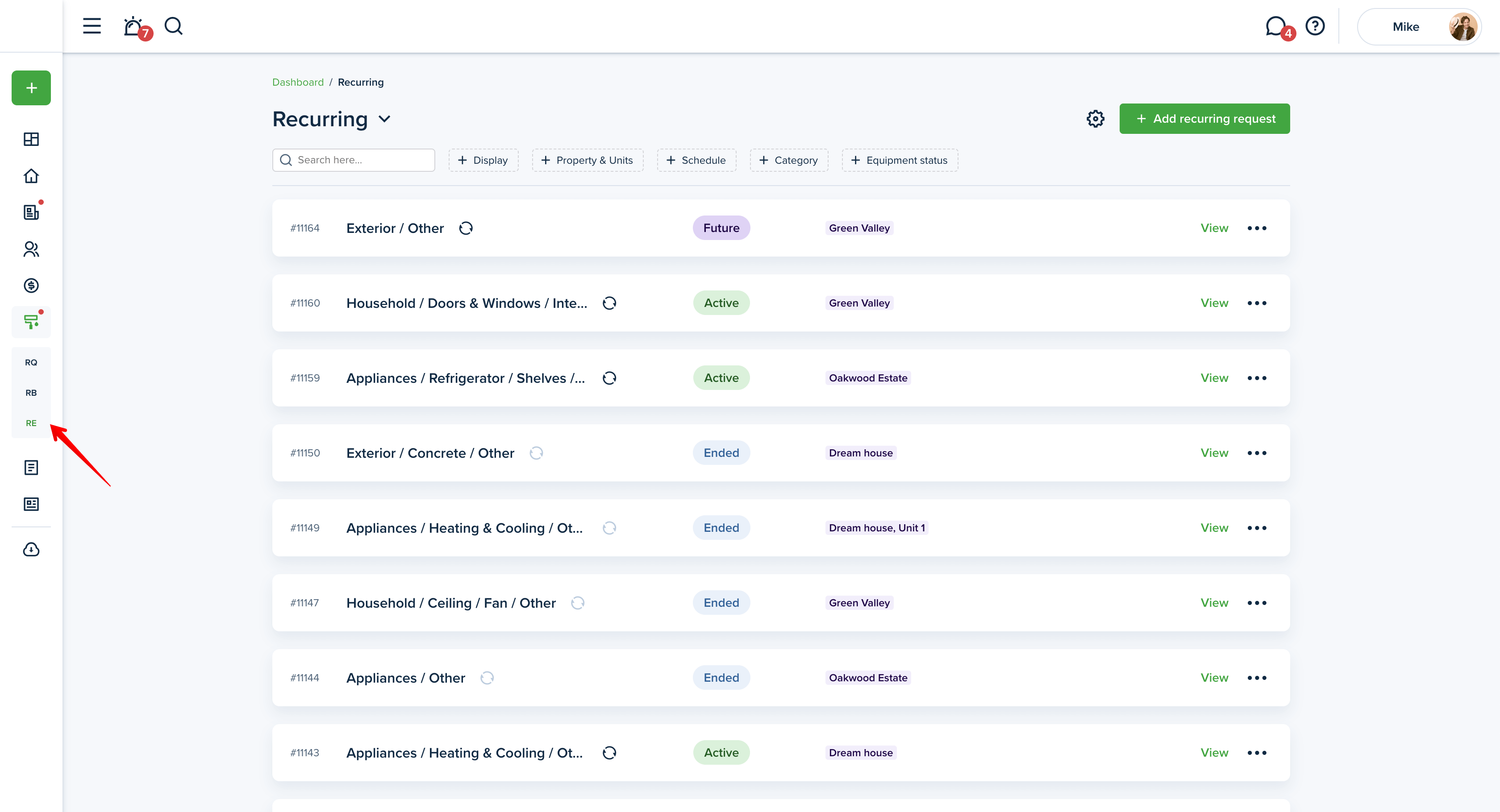Open three-dot menu for request #11164
Viewport: 1500px width, 812px height.
1257,228
